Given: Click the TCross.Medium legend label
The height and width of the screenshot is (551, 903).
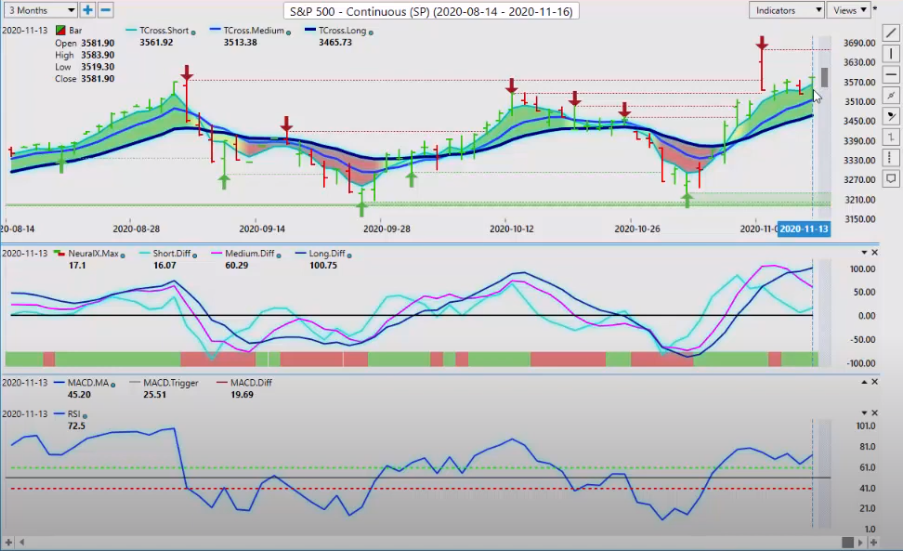Looking at the screenshot, I should pyautogui.click(x=253, y=30).
